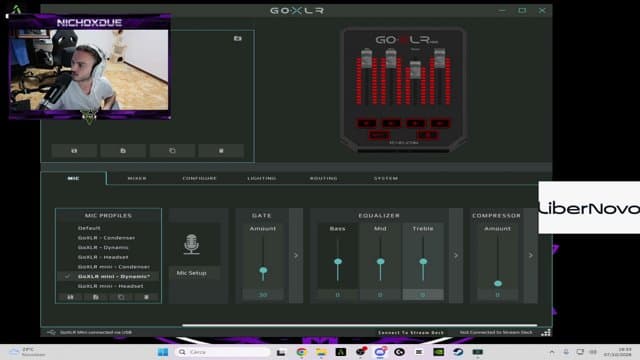Click the horizontal scrollbar below mic settings

click(x=359, y=325)
